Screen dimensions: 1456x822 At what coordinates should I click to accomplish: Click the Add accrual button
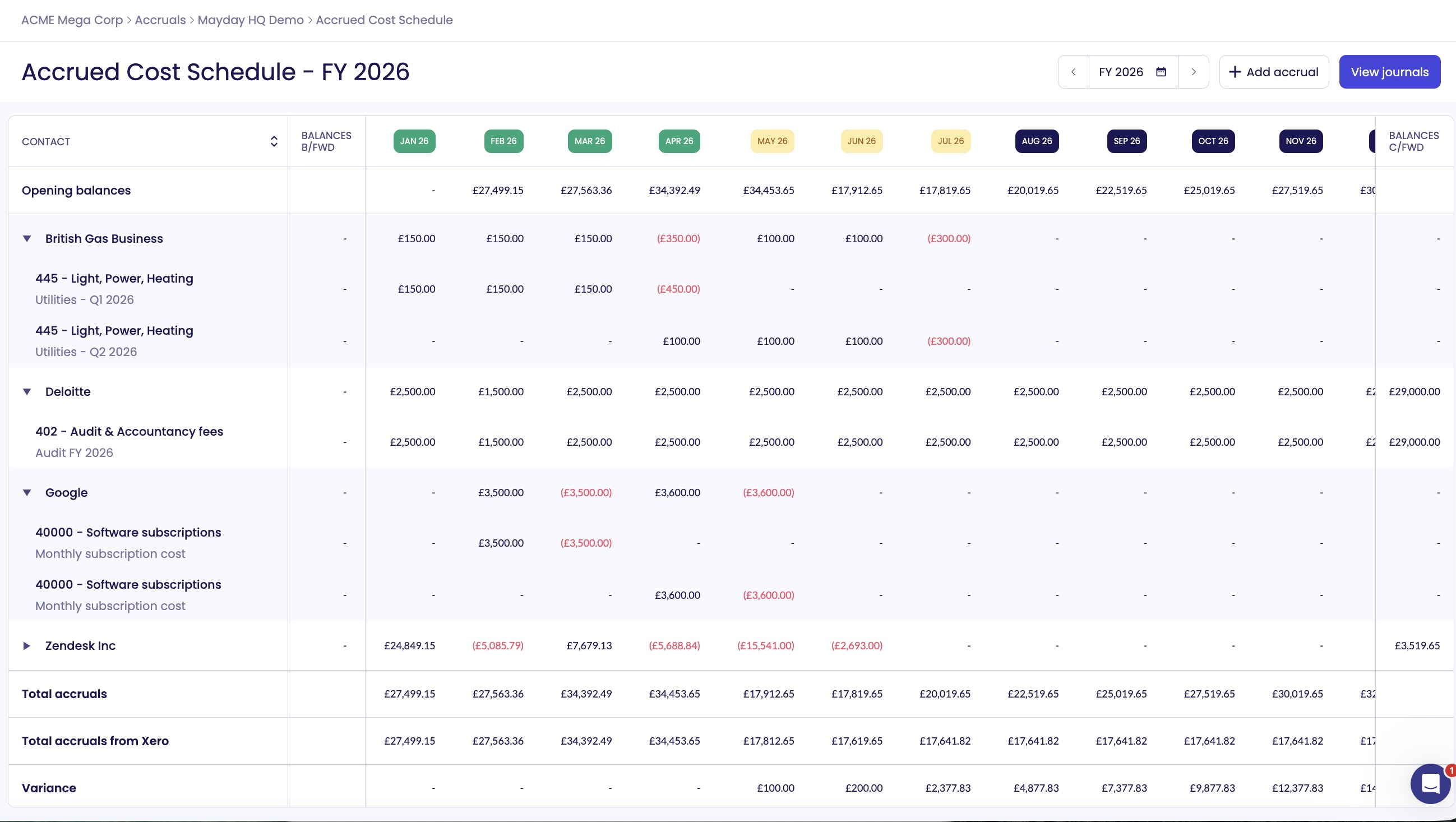click(1273, 72)
